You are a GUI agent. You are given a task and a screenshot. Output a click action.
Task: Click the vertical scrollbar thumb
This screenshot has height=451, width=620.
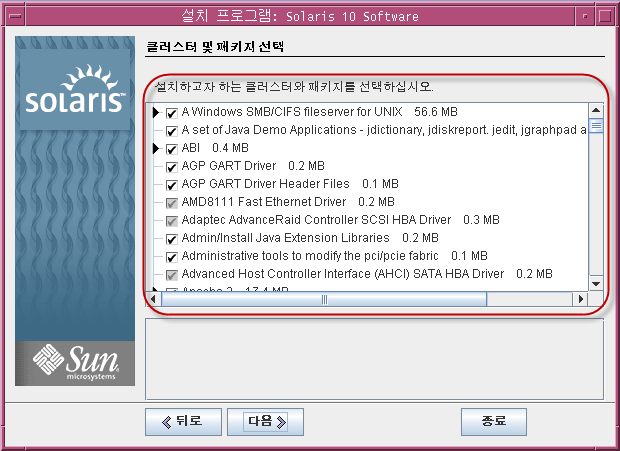pyautogui.click(x=596, y=126)
